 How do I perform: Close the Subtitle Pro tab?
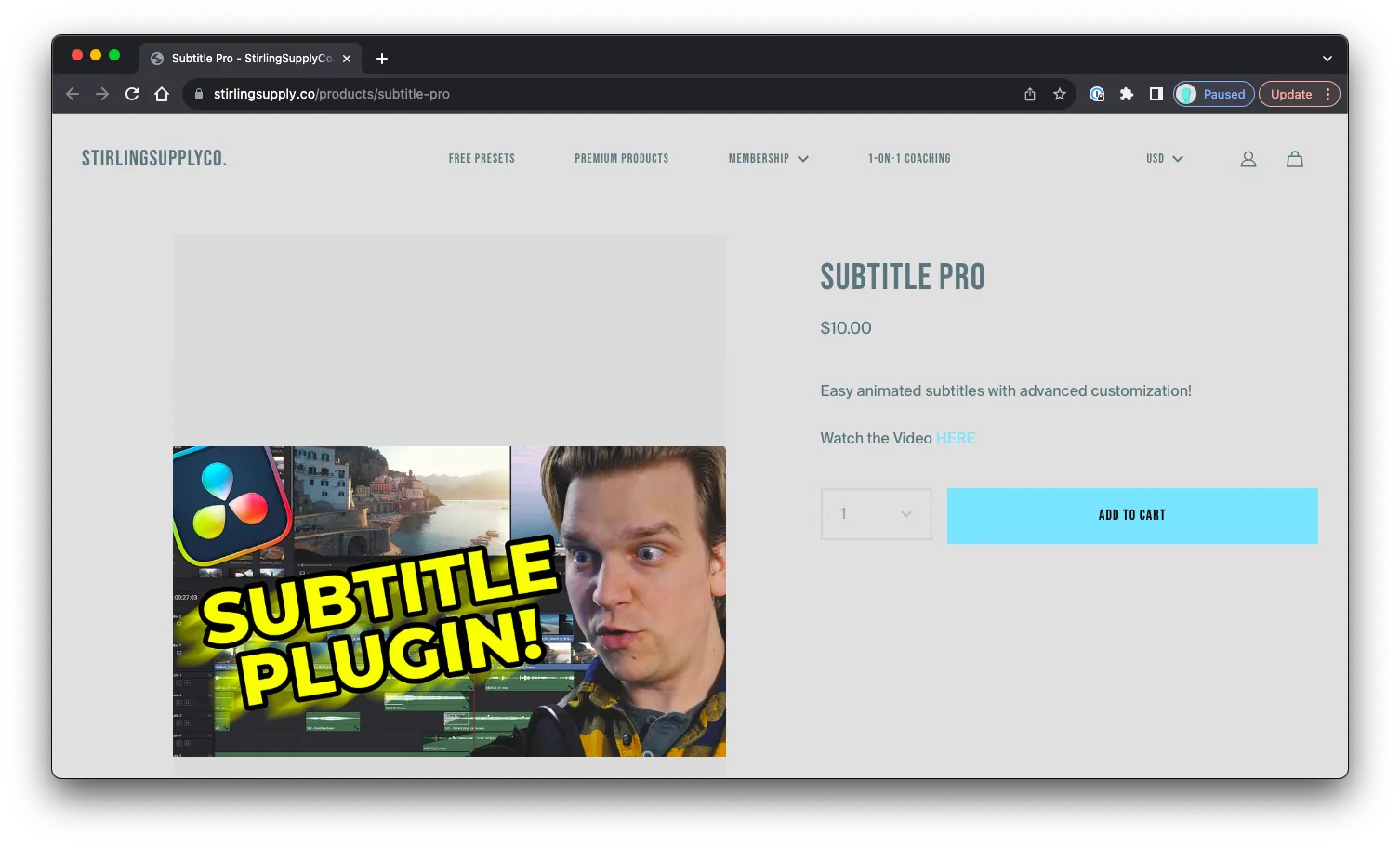[347, 58]
